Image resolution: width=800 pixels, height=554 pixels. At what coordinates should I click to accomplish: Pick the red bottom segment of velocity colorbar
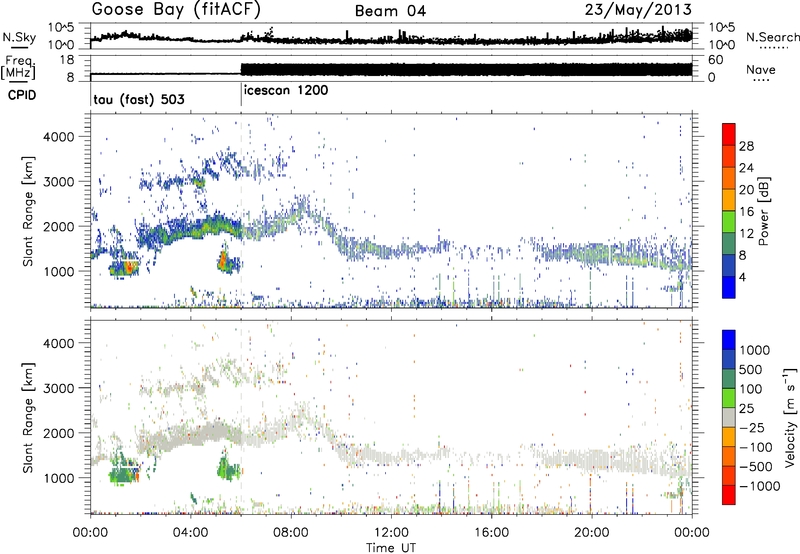(729, 494)
